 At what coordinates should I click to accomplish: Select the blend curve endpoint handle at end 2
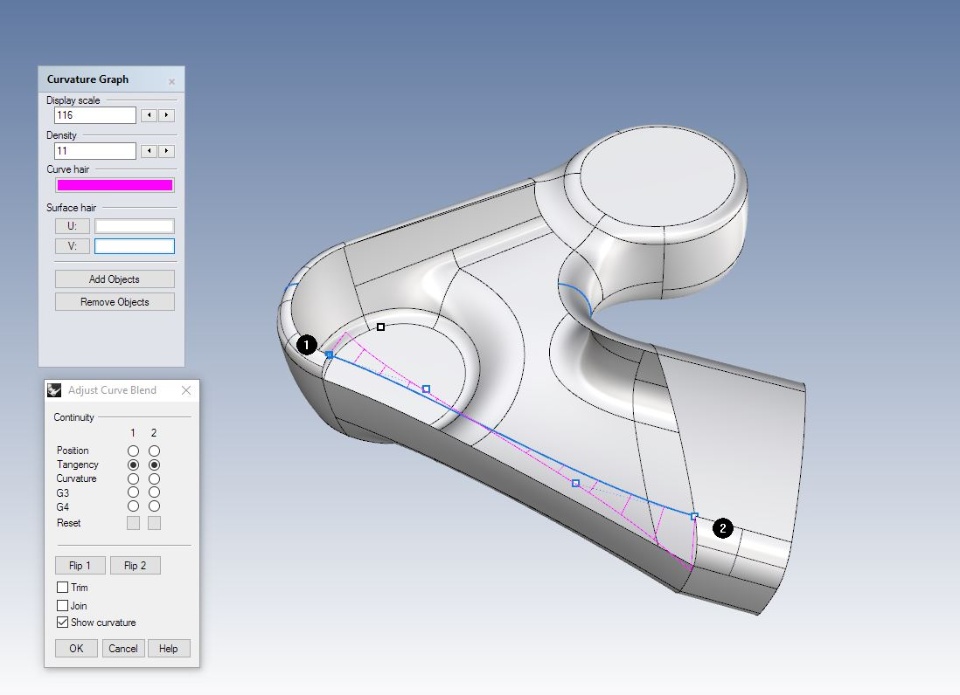click(x=694, y=516)
